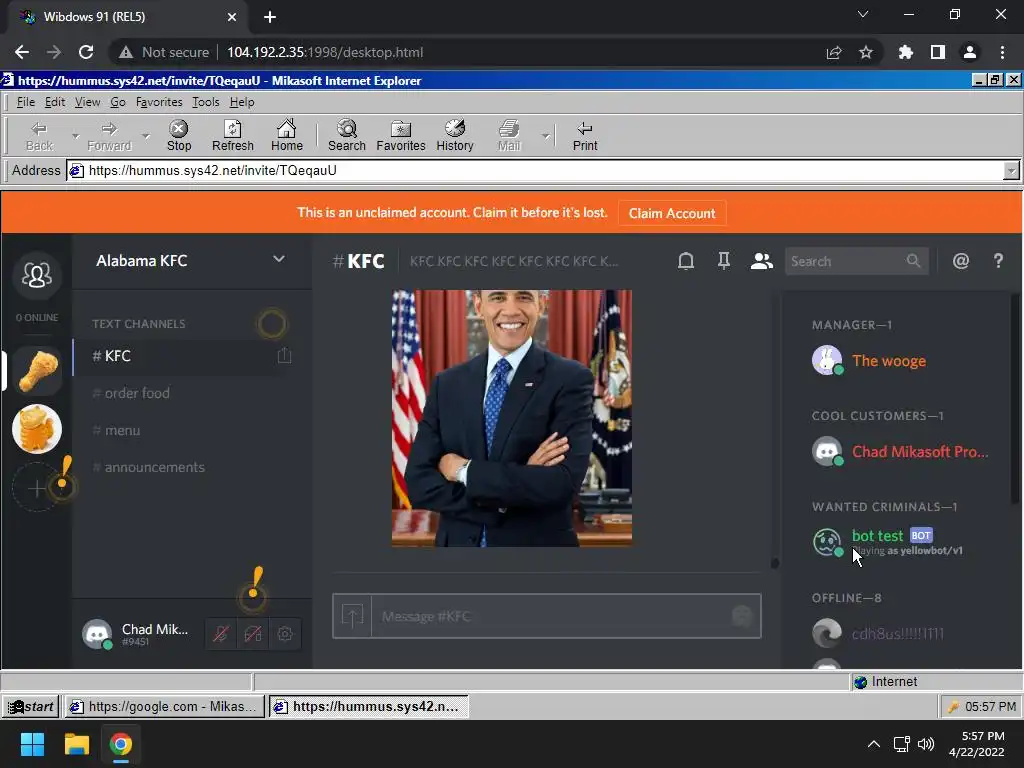Go to Home in the IE toolbar

(287, 136)
